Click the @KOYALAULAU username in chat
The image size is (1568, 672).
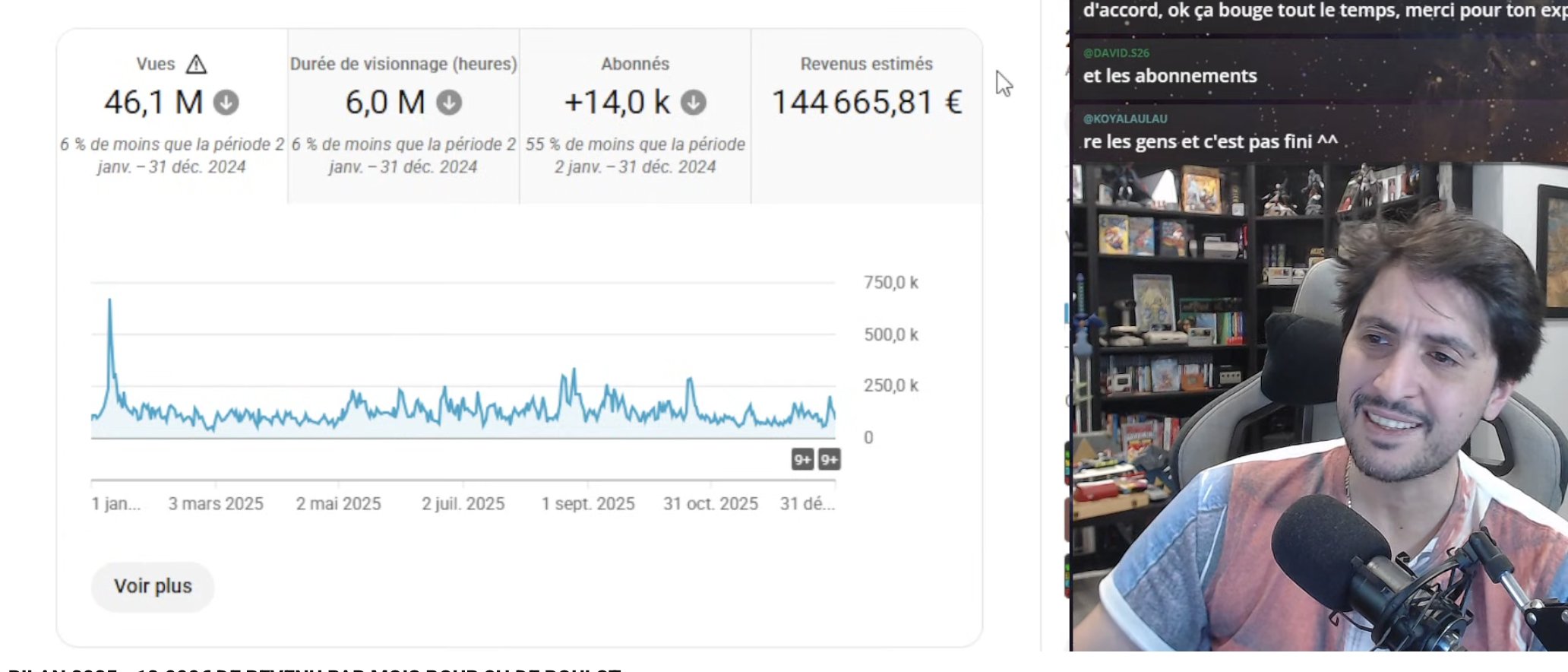click(x=1125, y=119)
